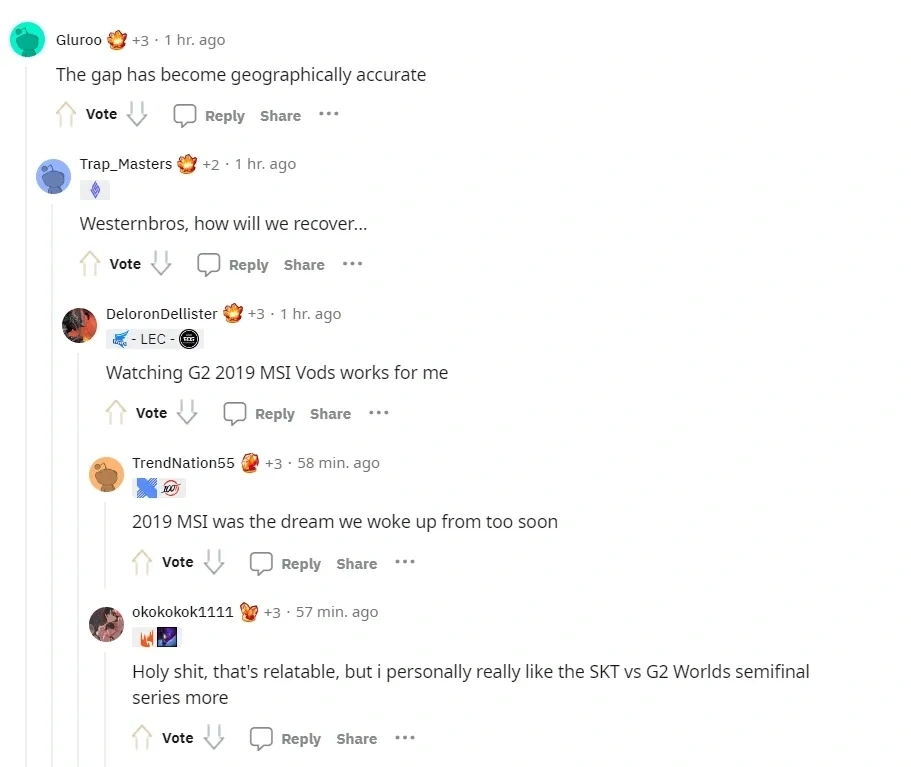Image resolution: width=911 pixels, height=767 pixels.
Task: Click okokokok1111's profile avatar
Action: pos(106,624)
